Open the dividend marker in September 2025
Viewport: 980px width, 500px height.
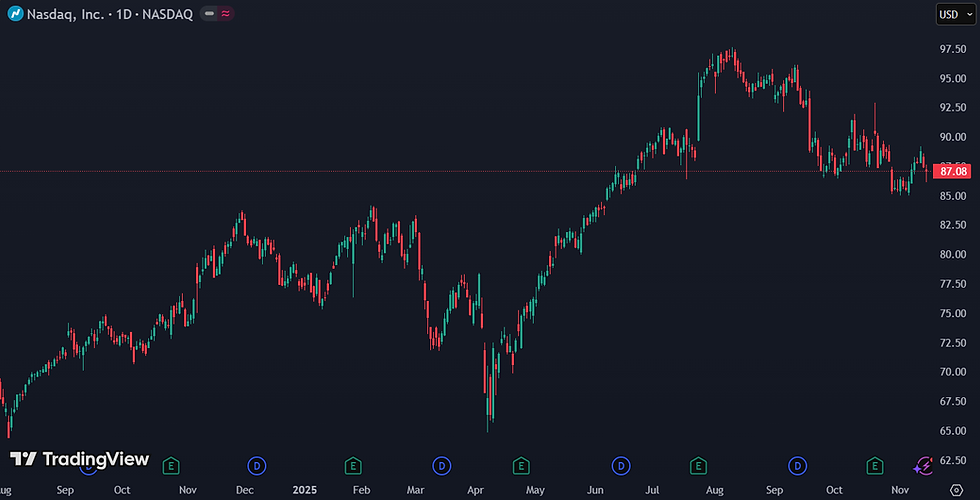point(798,465)
